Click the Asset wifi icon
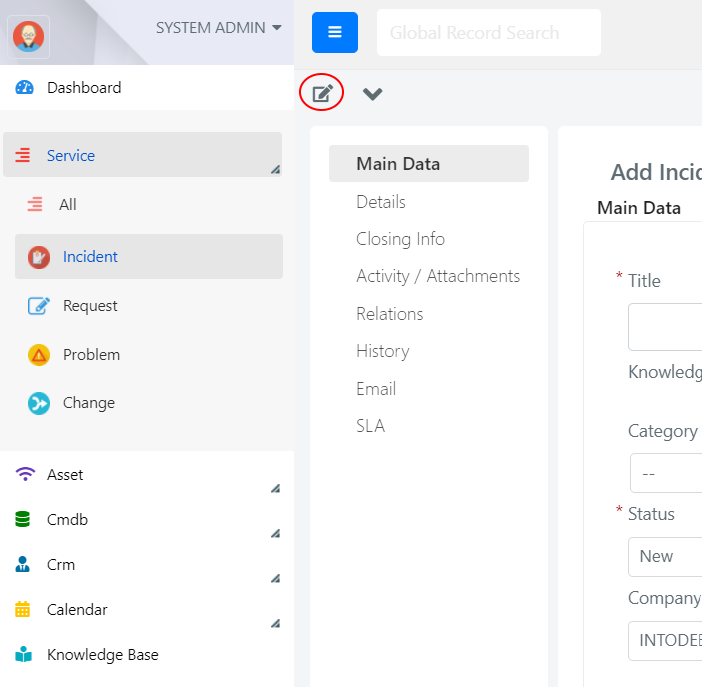This screenshot has height=687, width=702. [x=25, y=474]
